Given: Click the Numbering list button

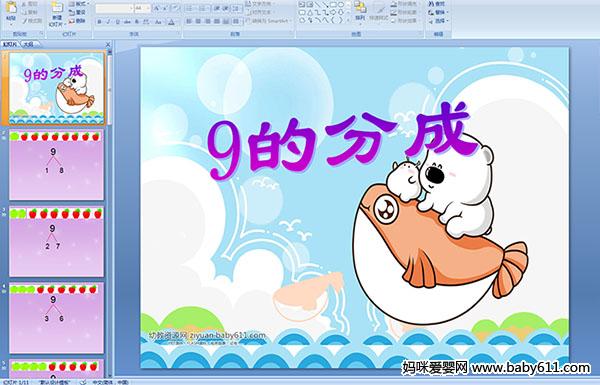Looking at the screenshot, I should click(204, 8).
